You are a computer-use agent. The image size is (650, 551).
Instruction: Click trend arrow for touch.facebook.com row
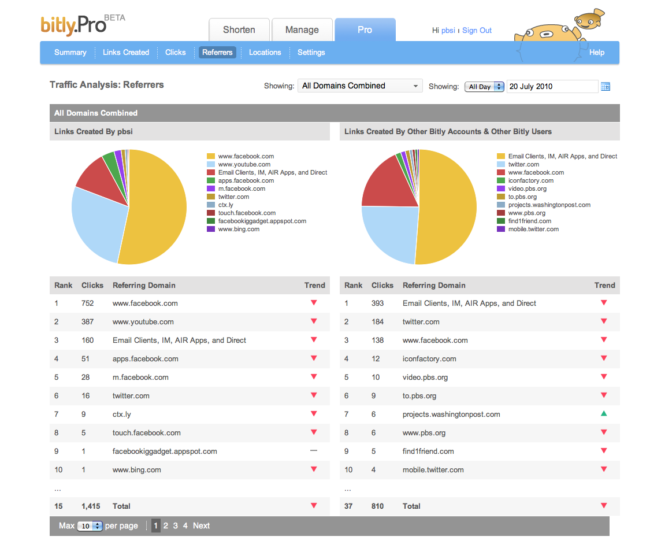click(314, 432)
